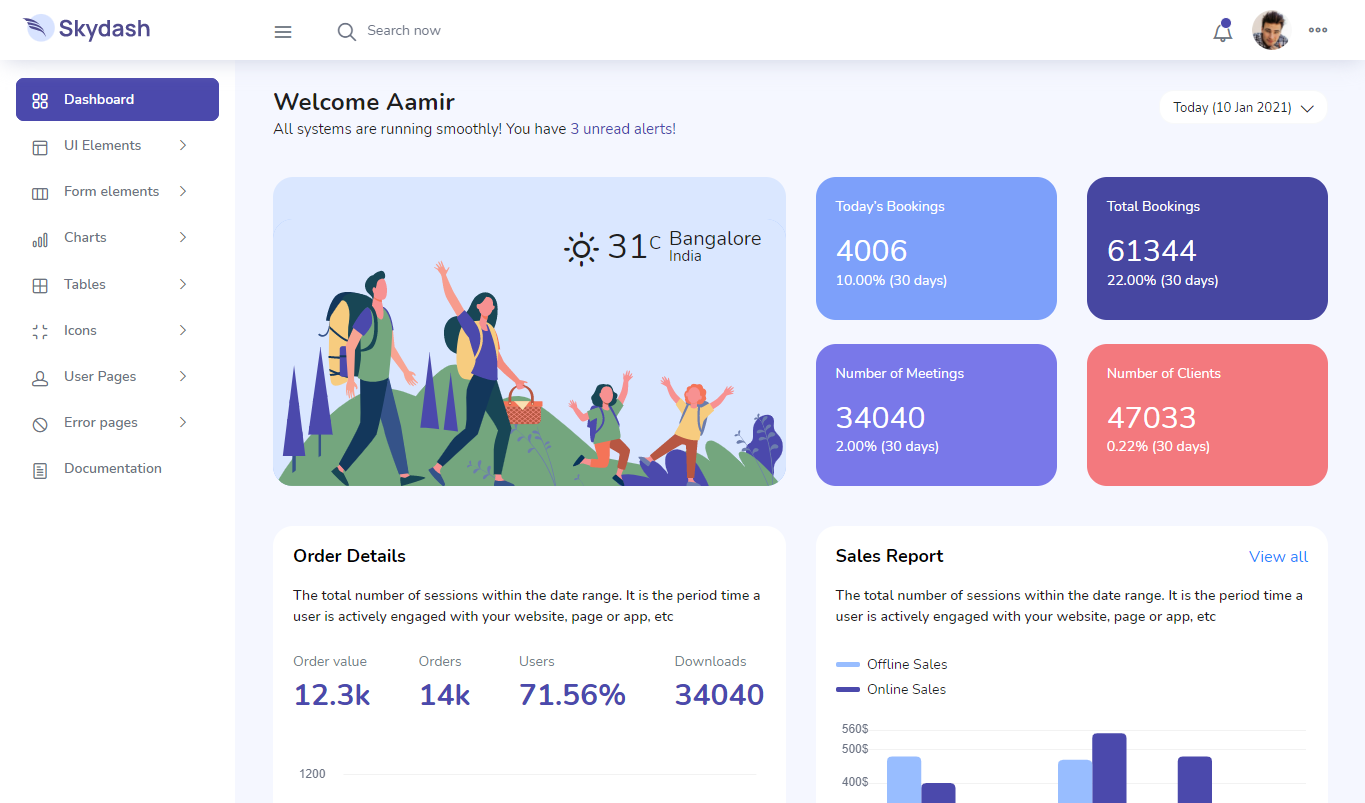Open the Icons menu item label
The width and height of the screenshot is (1365, 803).
click(x=80, y=330)
